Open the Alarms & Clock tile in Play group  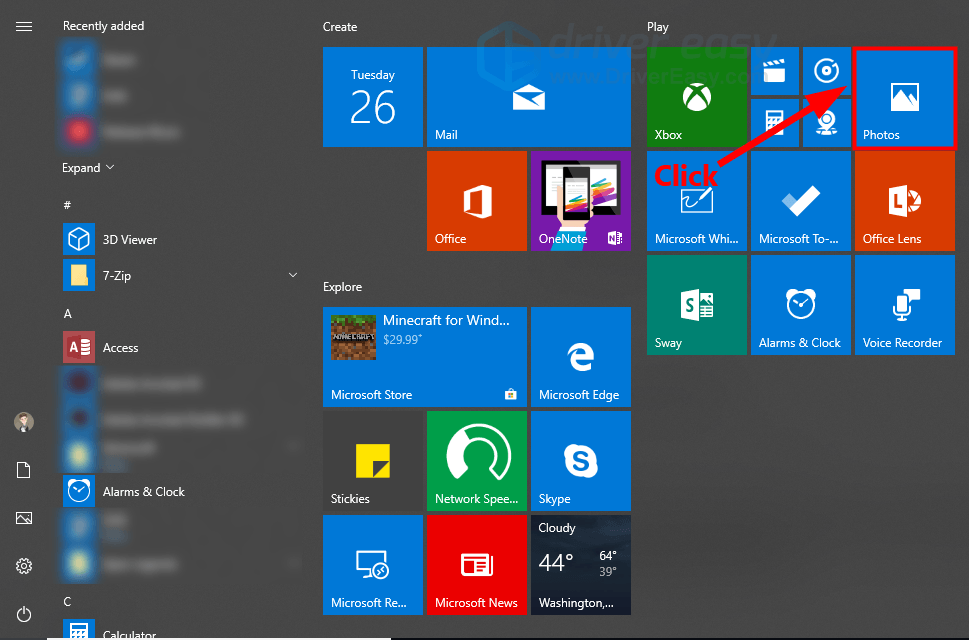[801, 305]
